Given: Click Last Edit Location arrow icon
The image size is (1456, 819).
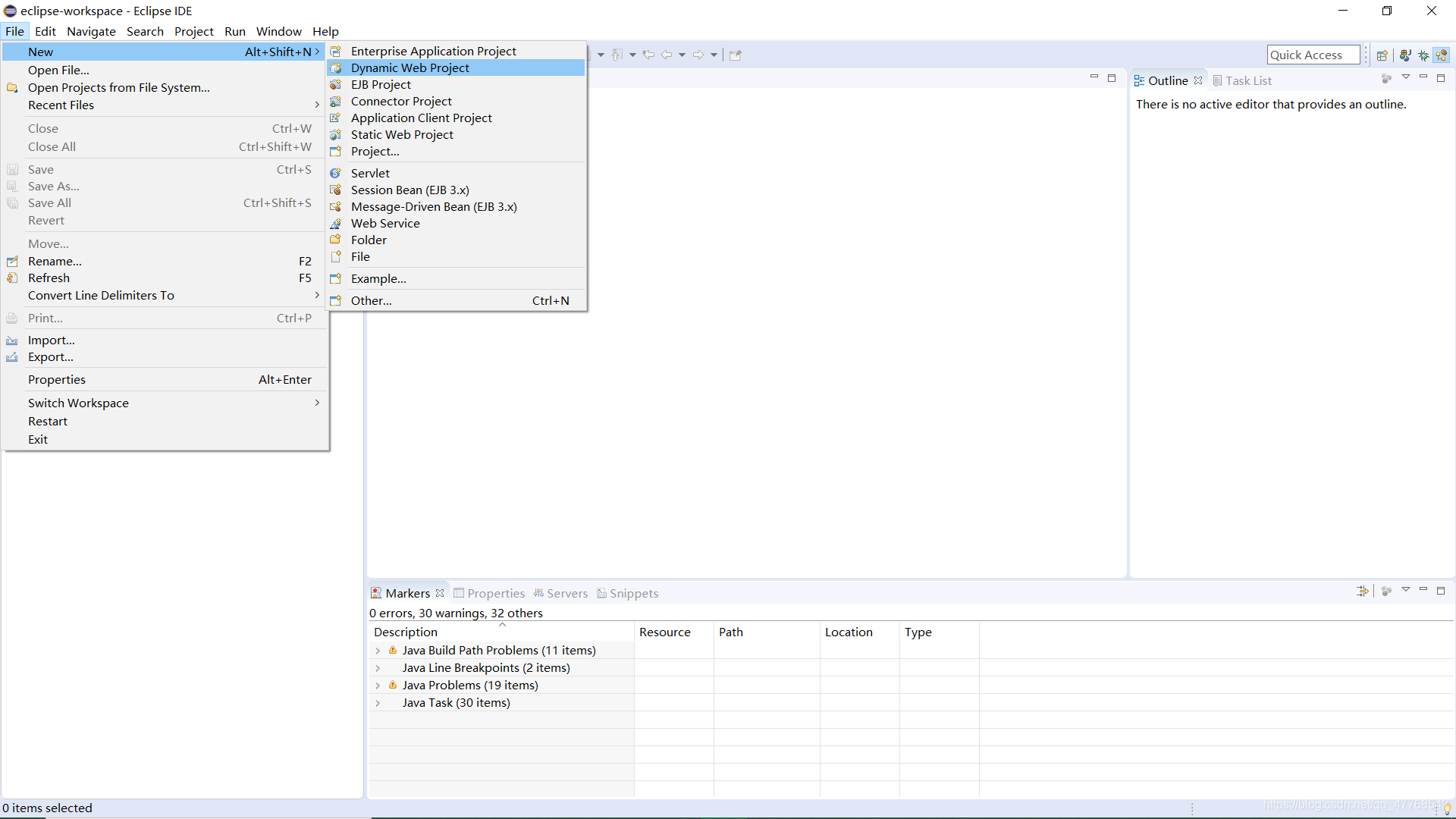Looking at the screenshot, I should (x=648, y=55).
